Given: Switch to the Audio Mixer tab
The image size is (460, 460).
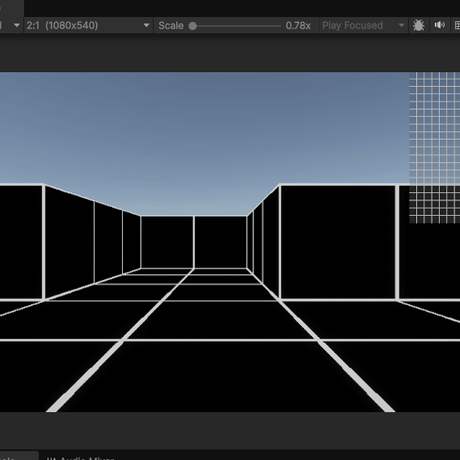Looking at the screenshot, I should (81, 458).
